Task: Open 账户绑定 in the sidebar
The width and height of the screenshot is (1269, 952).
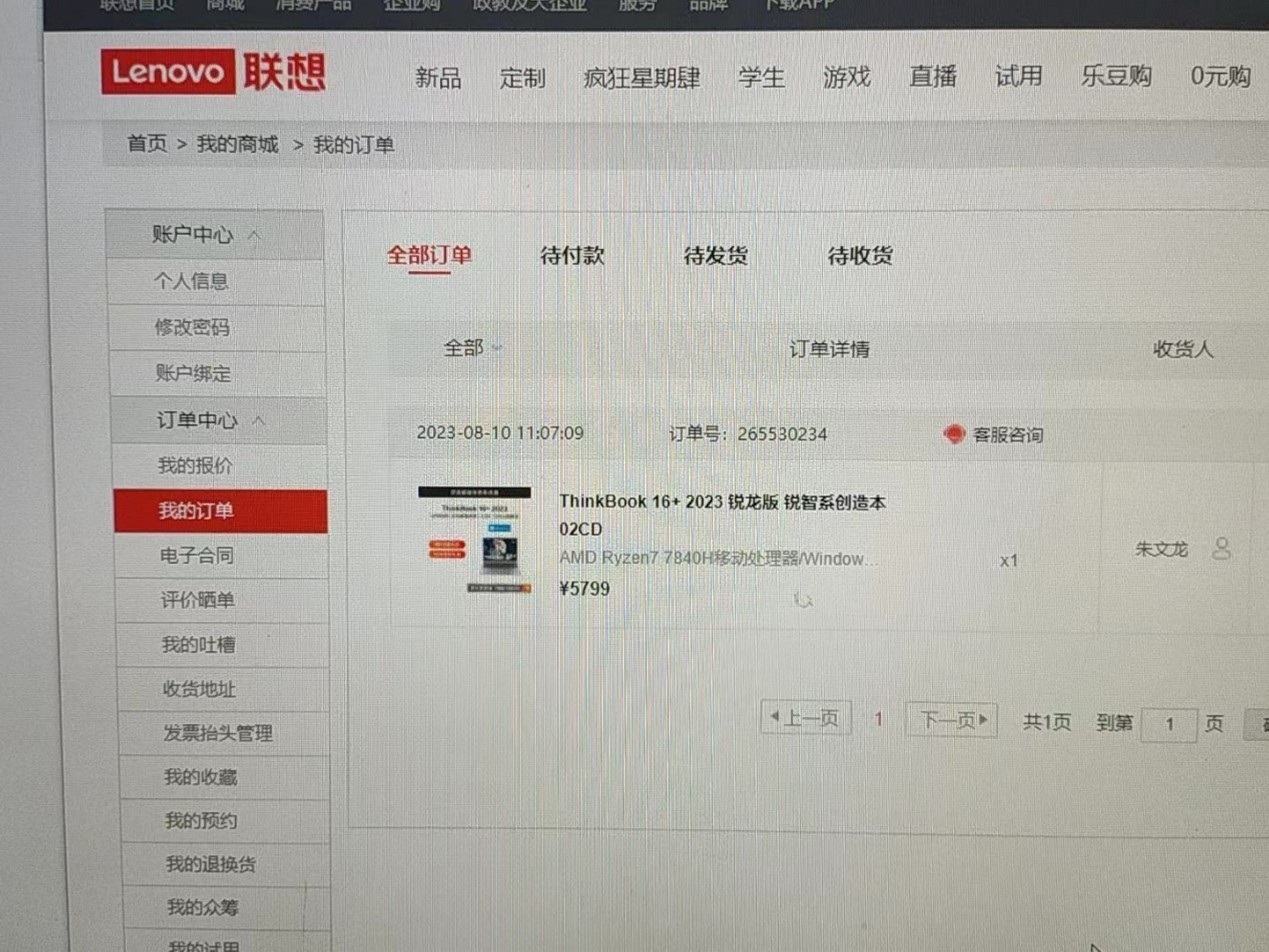Action: click(x=193, y=374)
